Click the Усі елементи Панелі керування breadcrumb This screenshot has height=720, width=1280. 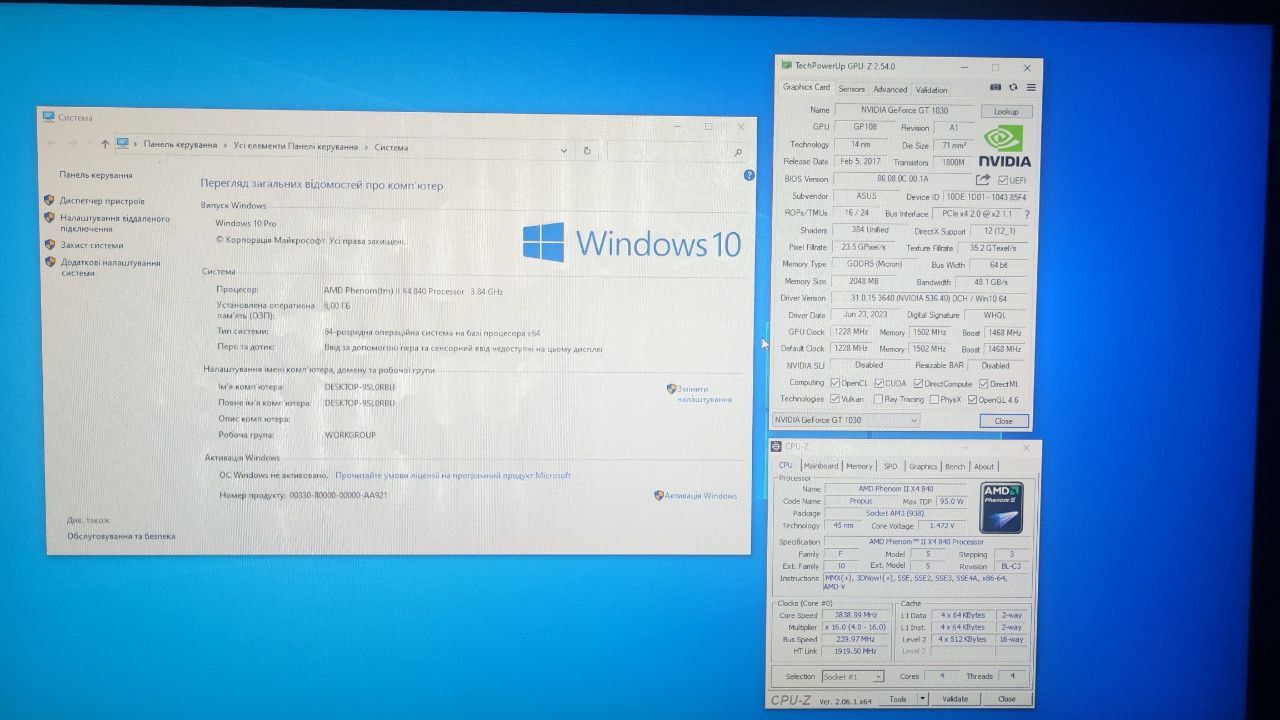296,147
